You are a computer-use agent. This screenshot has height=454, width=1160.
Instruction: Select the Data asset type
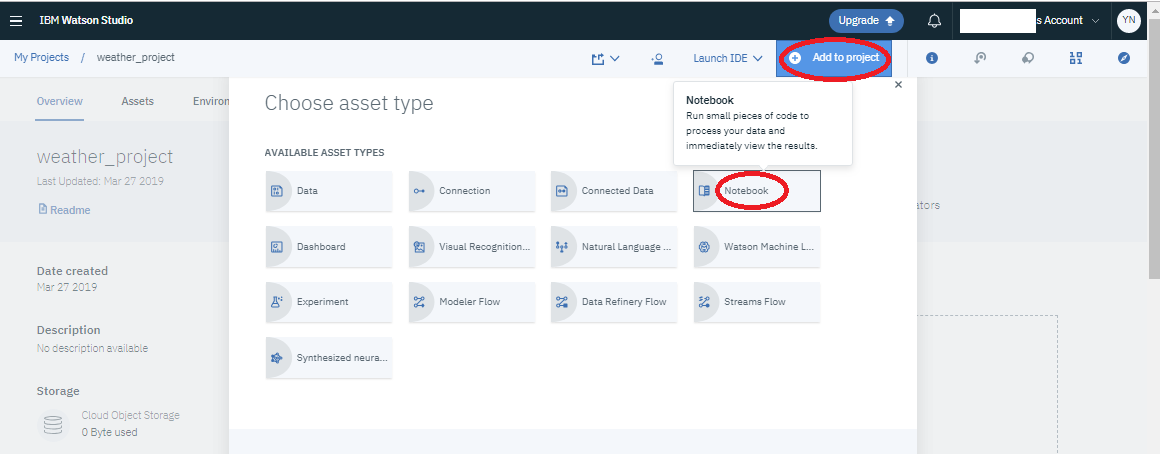(x=328, y=191)
